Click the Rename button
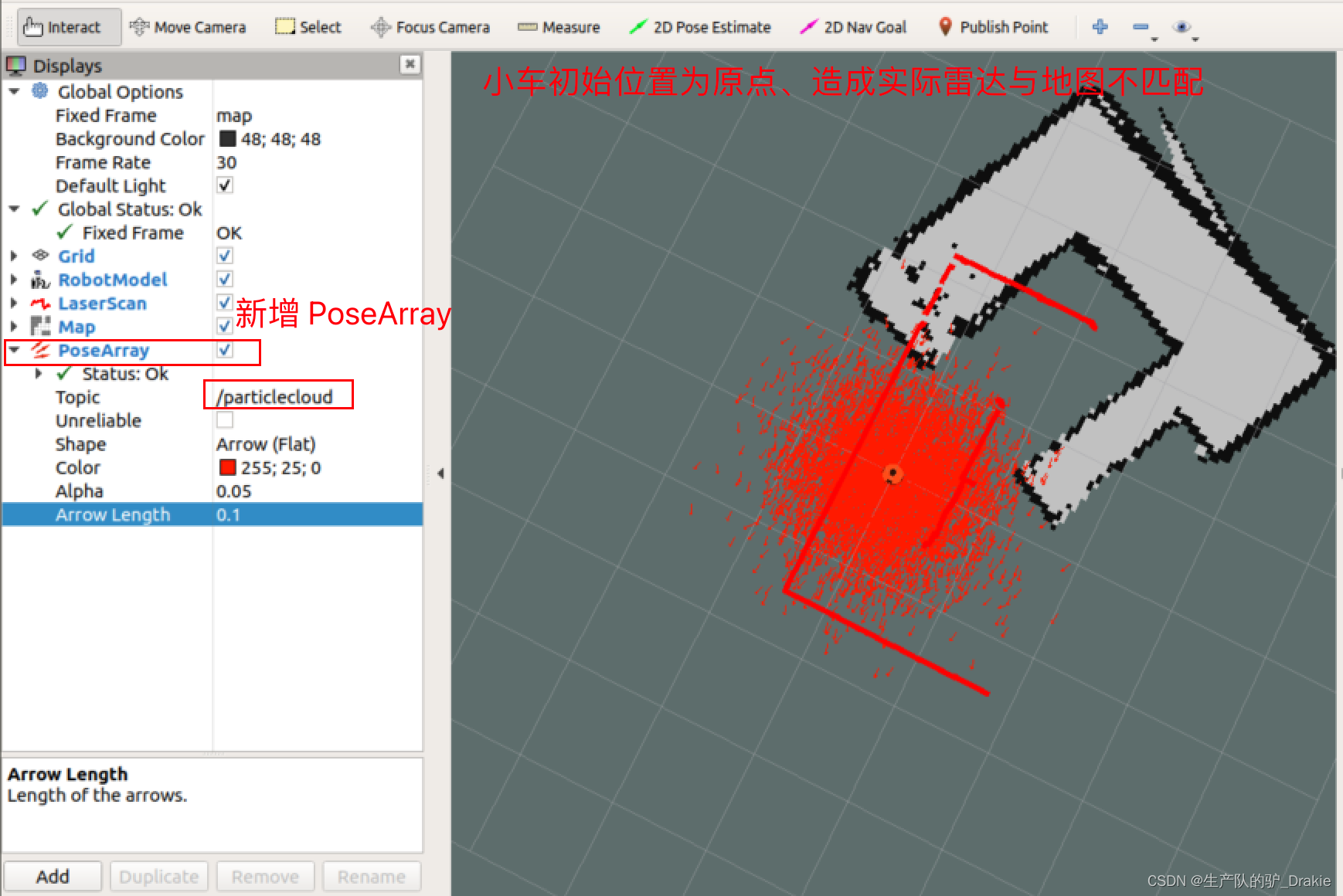 [372, 877]
